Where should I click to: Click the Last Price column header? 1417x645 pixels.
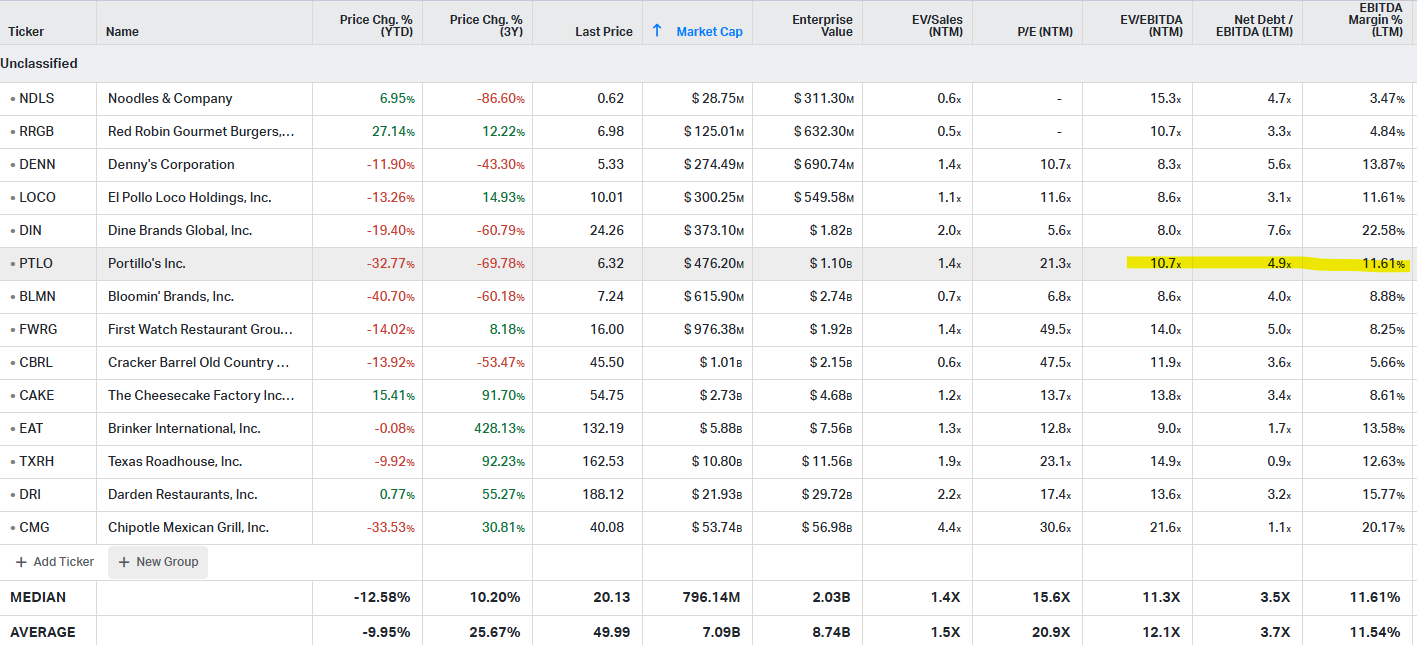pyautogui.click(x=604, y=31)
